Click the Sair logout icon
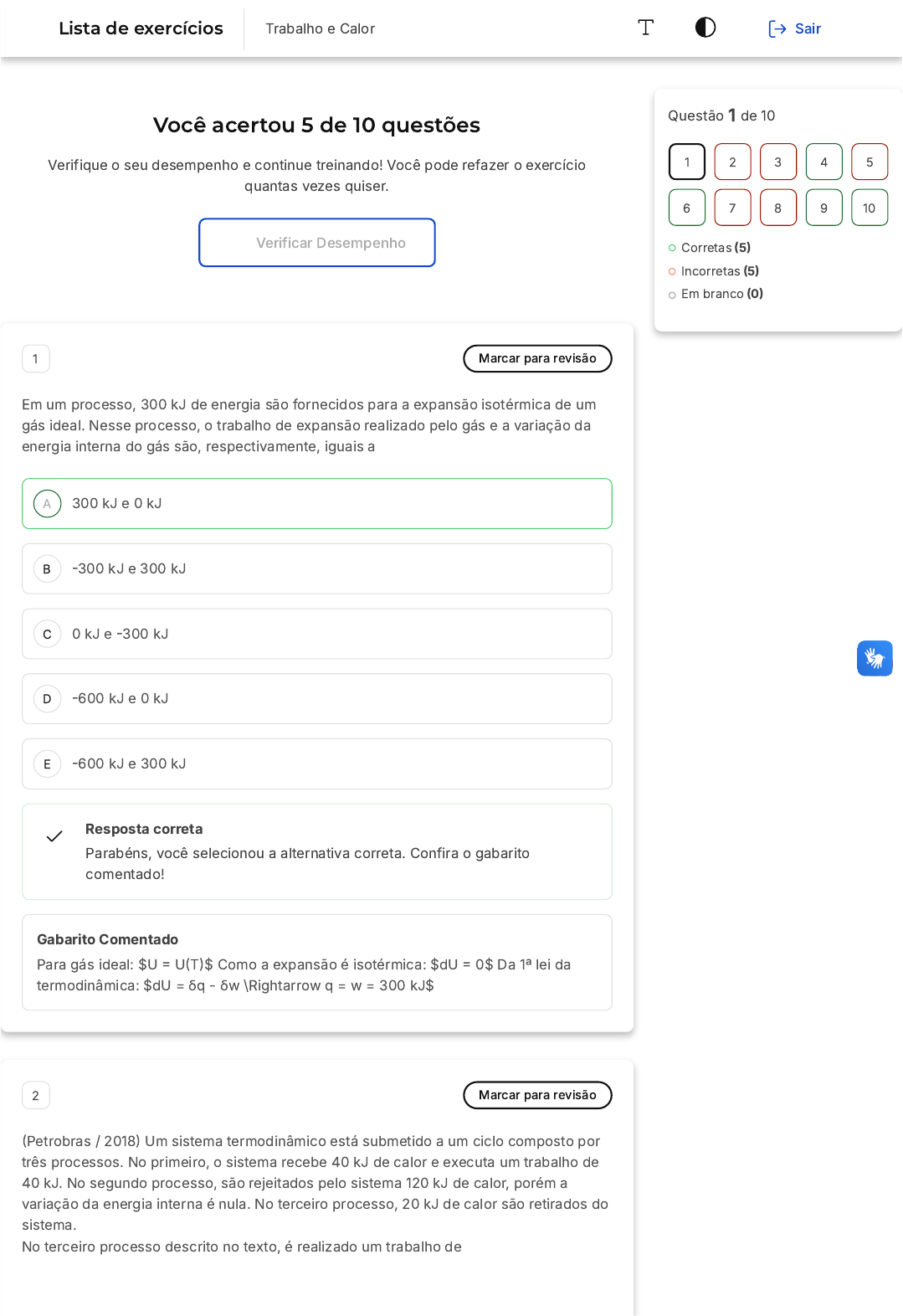Viewport: 903px width, 1316px height. point(777,28)
